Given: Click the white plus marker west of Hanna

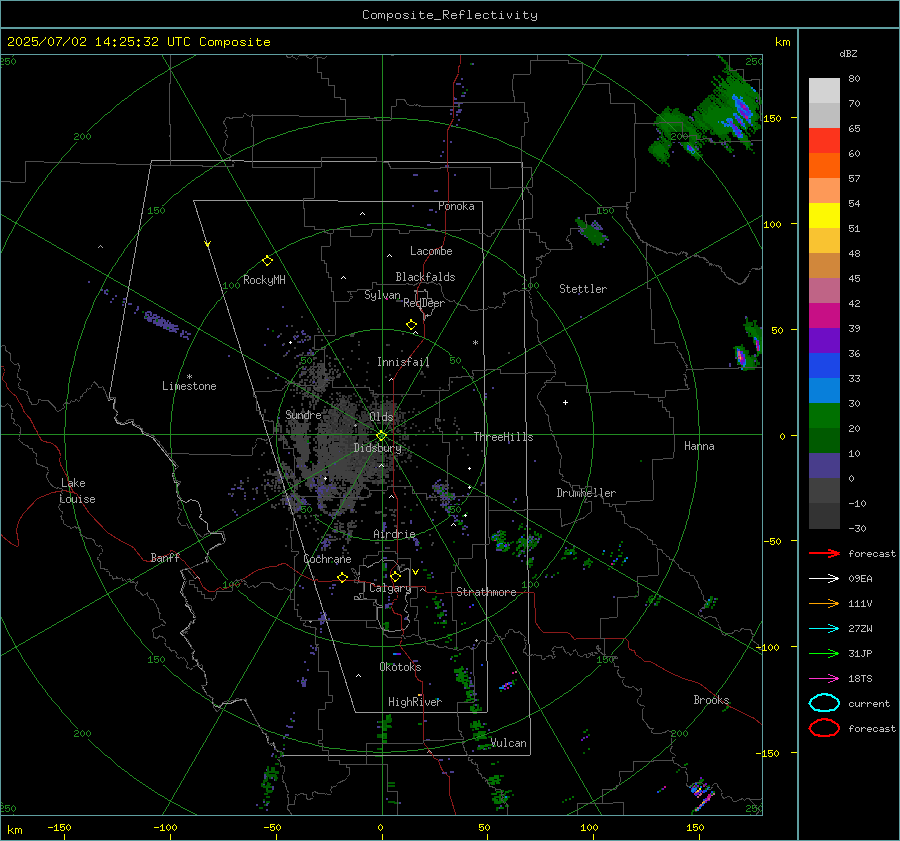Looking at the screenshot, I should pyautogui.click(x=565, y=402).
